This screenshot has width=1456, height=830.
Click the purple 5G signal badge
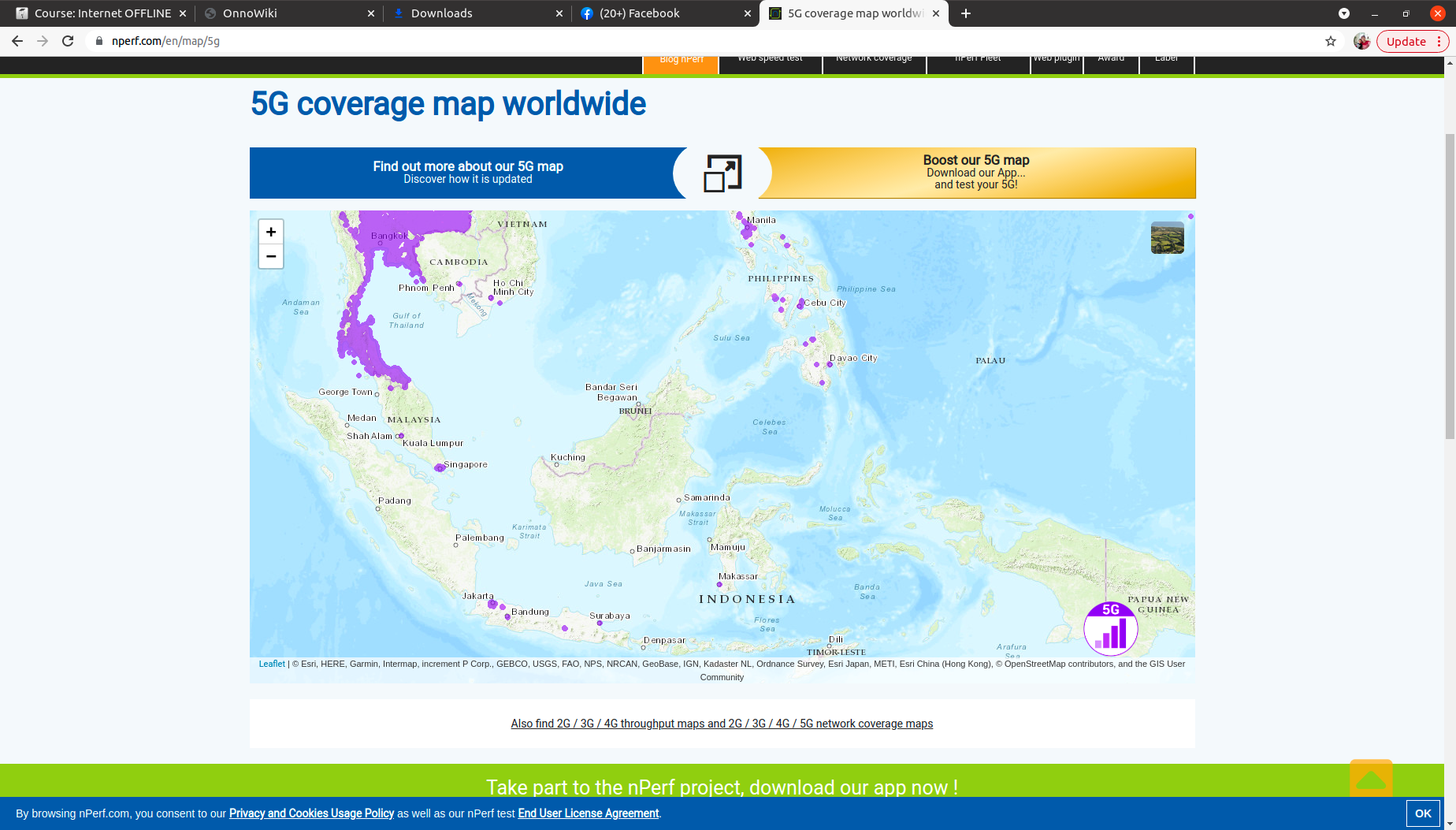[1110, 629]
